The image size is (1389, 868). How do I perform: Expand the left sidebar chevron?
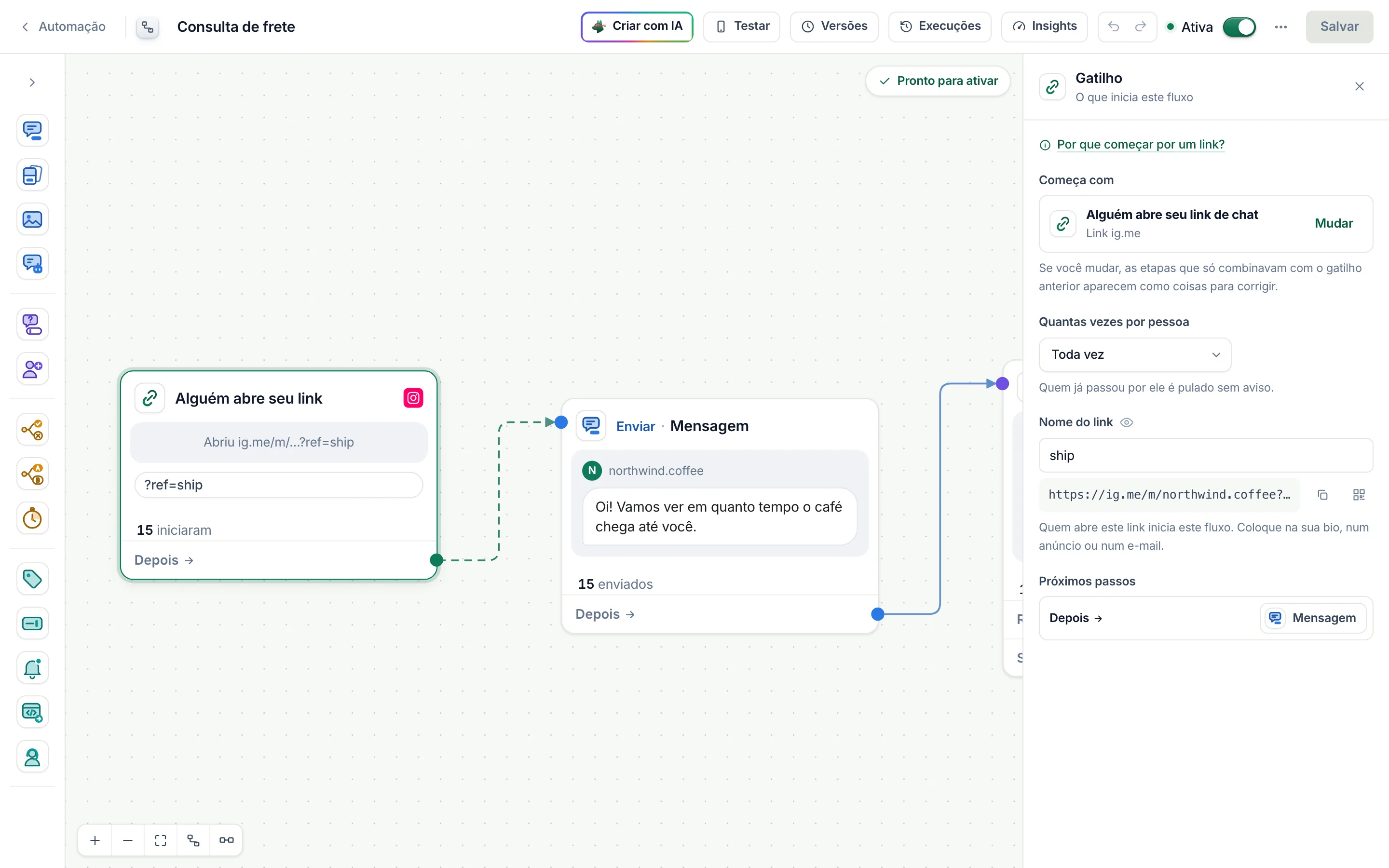[x=32, y=82]
